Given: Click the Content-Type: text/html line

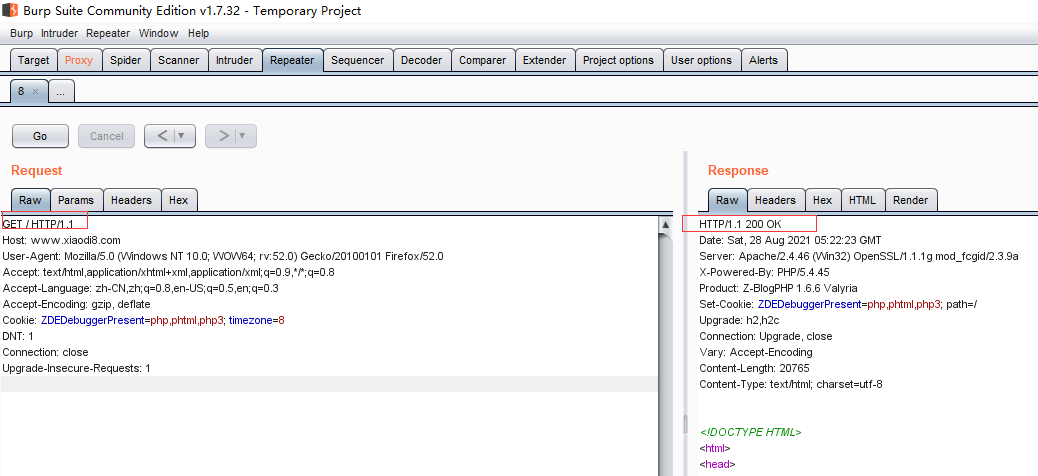Looking at the screenshot, I should tap(790, 384).
